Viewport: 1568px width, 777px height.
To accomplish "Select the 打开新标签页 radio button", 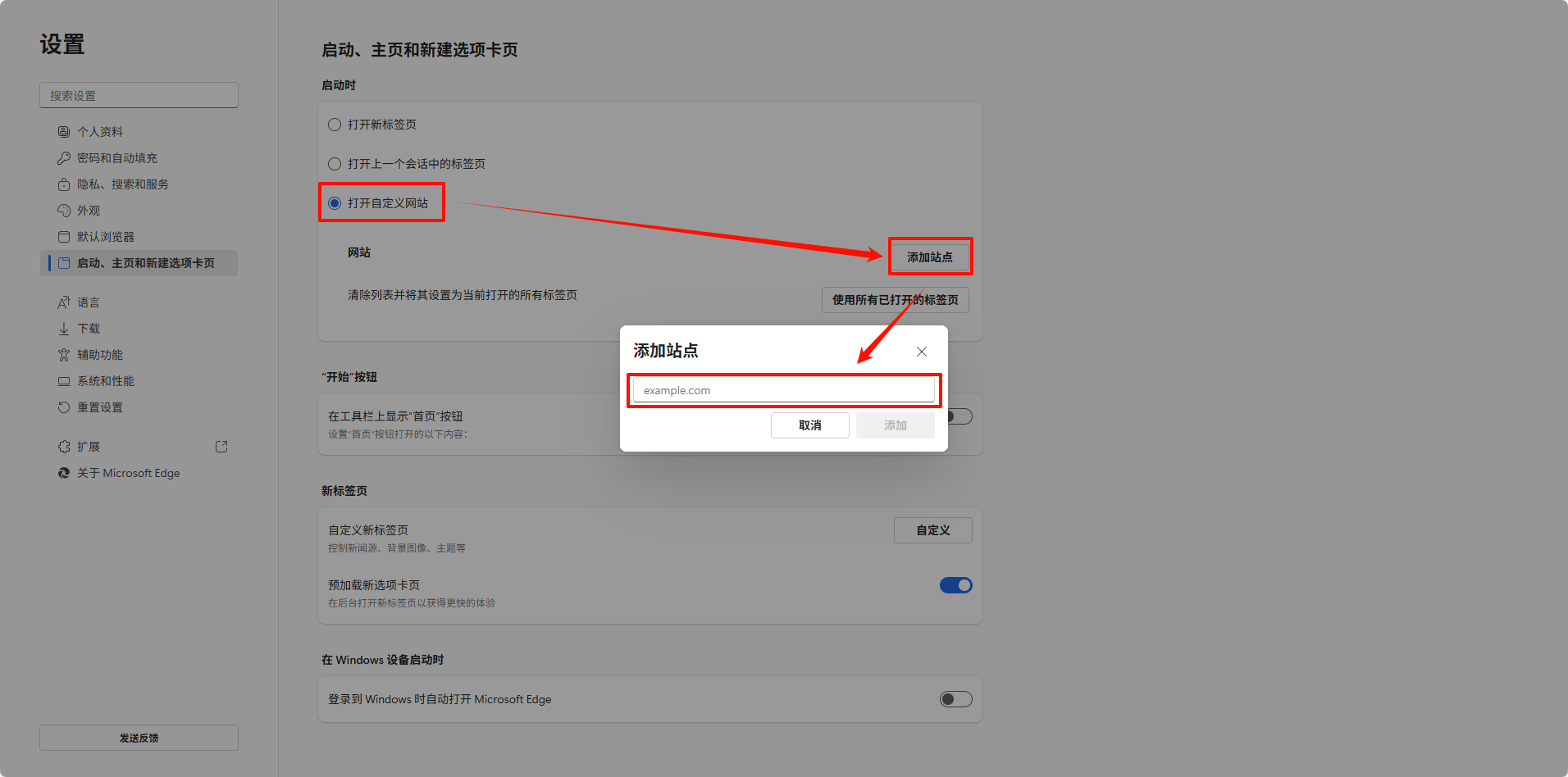I will [x=334, y=124].
